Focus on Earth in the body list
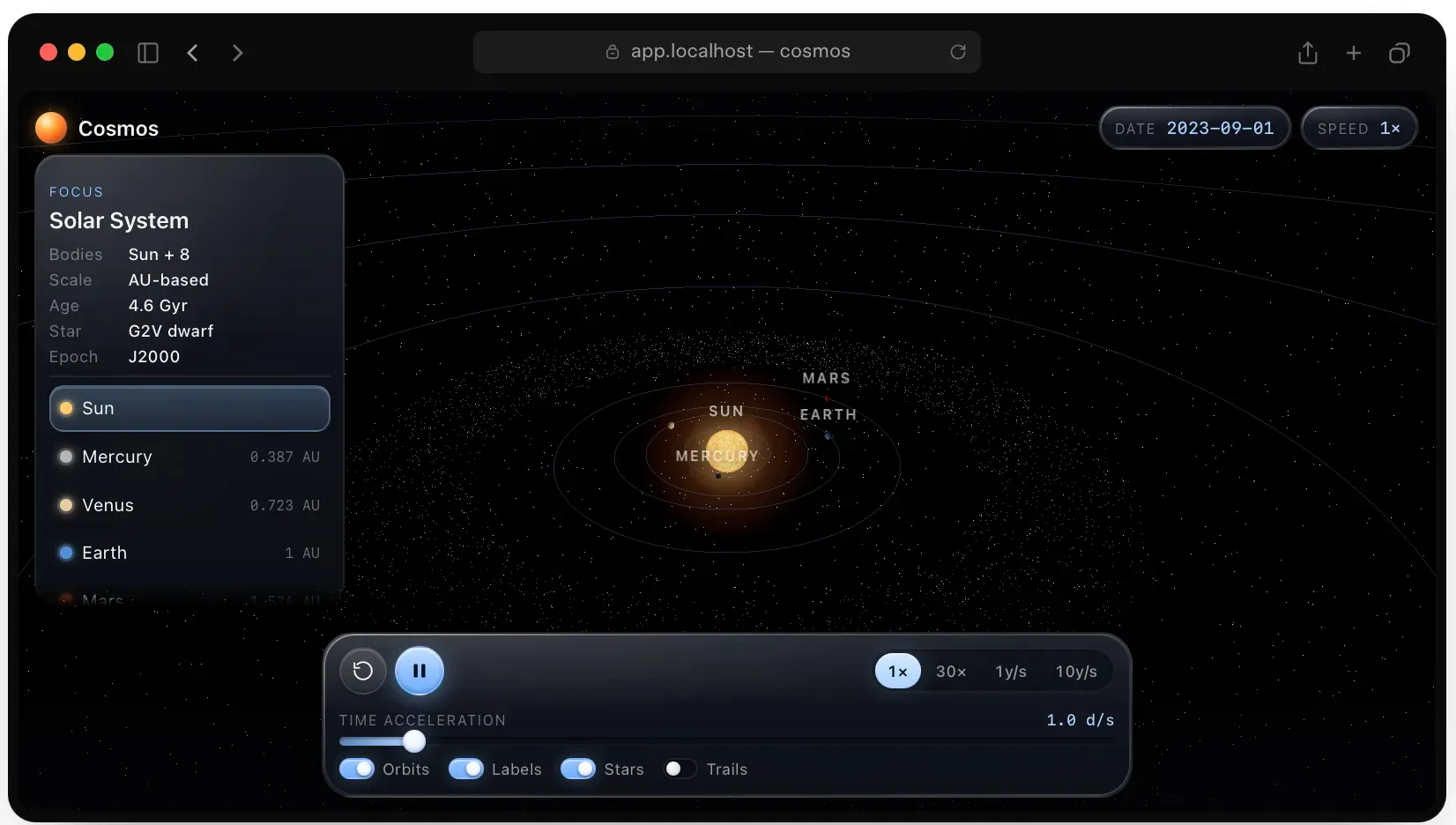Viewport: 1456px width, 825px height. [189, 553]
